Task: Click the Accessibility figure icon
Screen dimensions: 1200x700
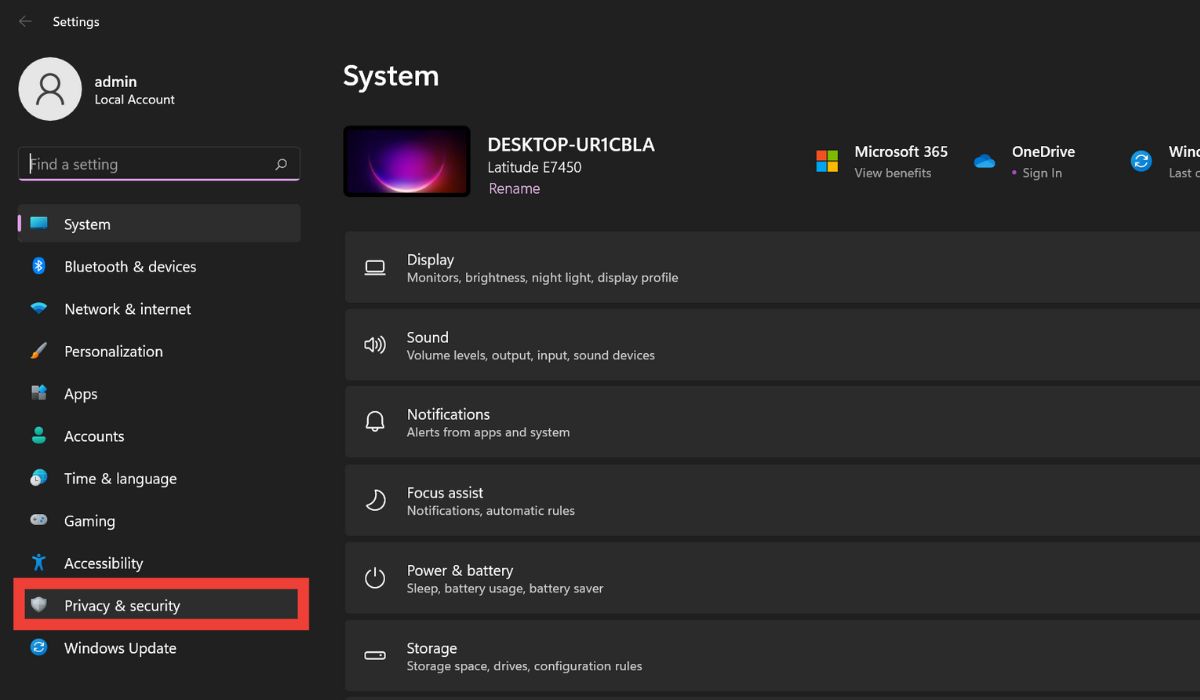Action: click(x=39, y=563)
